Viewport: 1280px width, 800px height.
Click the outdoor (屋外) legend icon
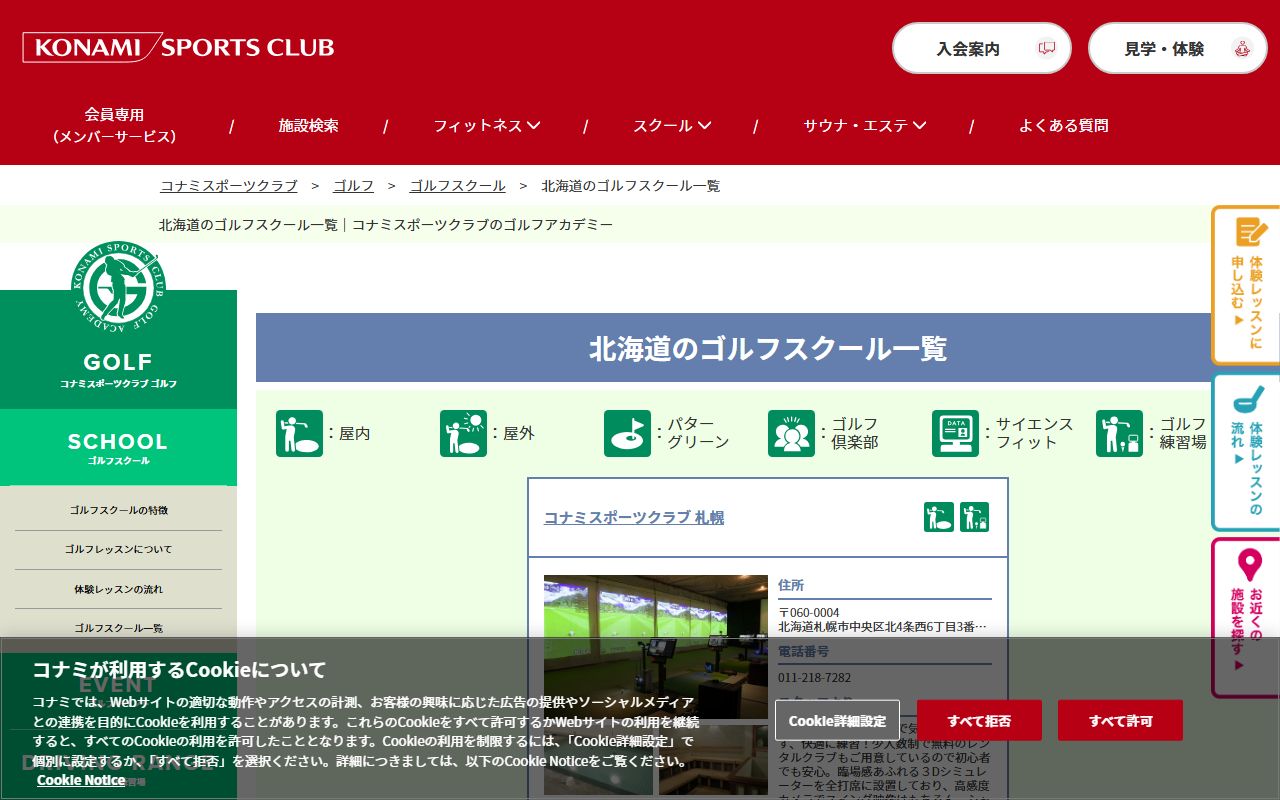tap(463, 433)
